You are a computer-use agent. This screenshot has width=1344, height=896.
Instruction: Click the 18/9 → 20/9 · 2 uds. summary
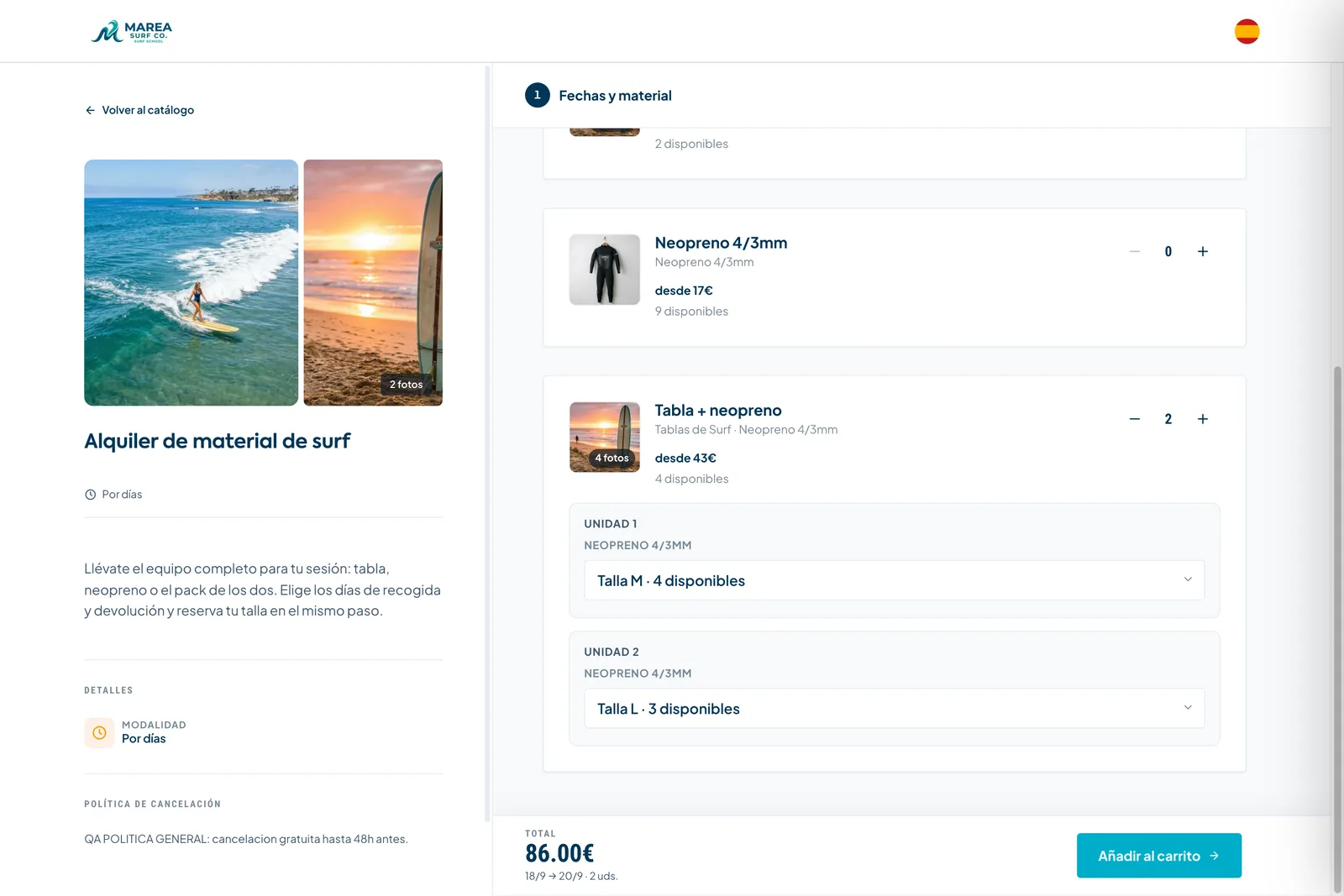click(x=571, y=876)
